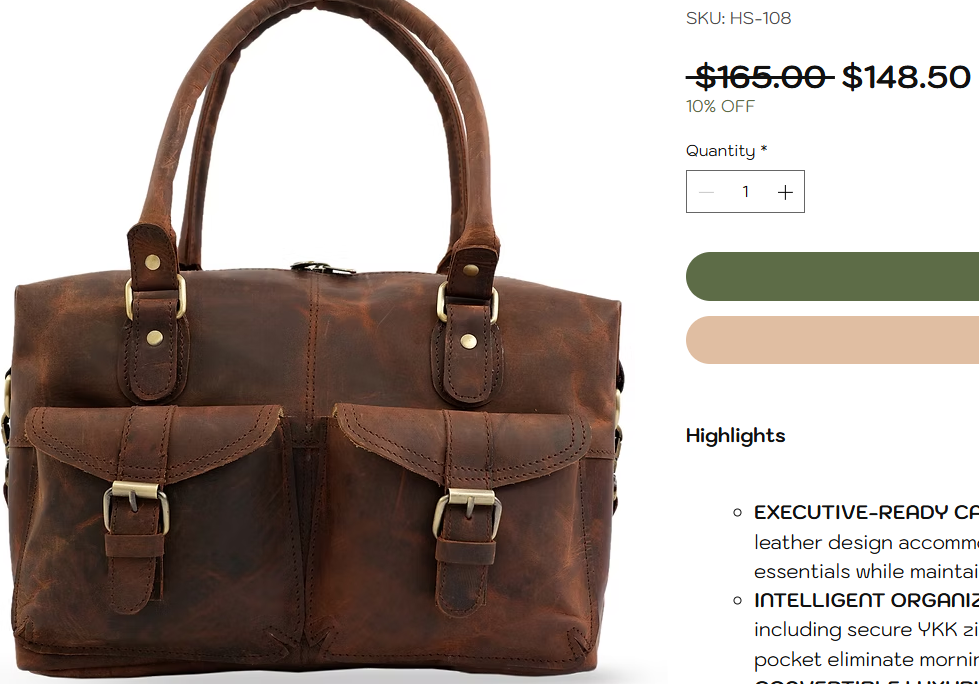
Task: Click the right pocket buckle on bag
Action: [x=467, y=513]
